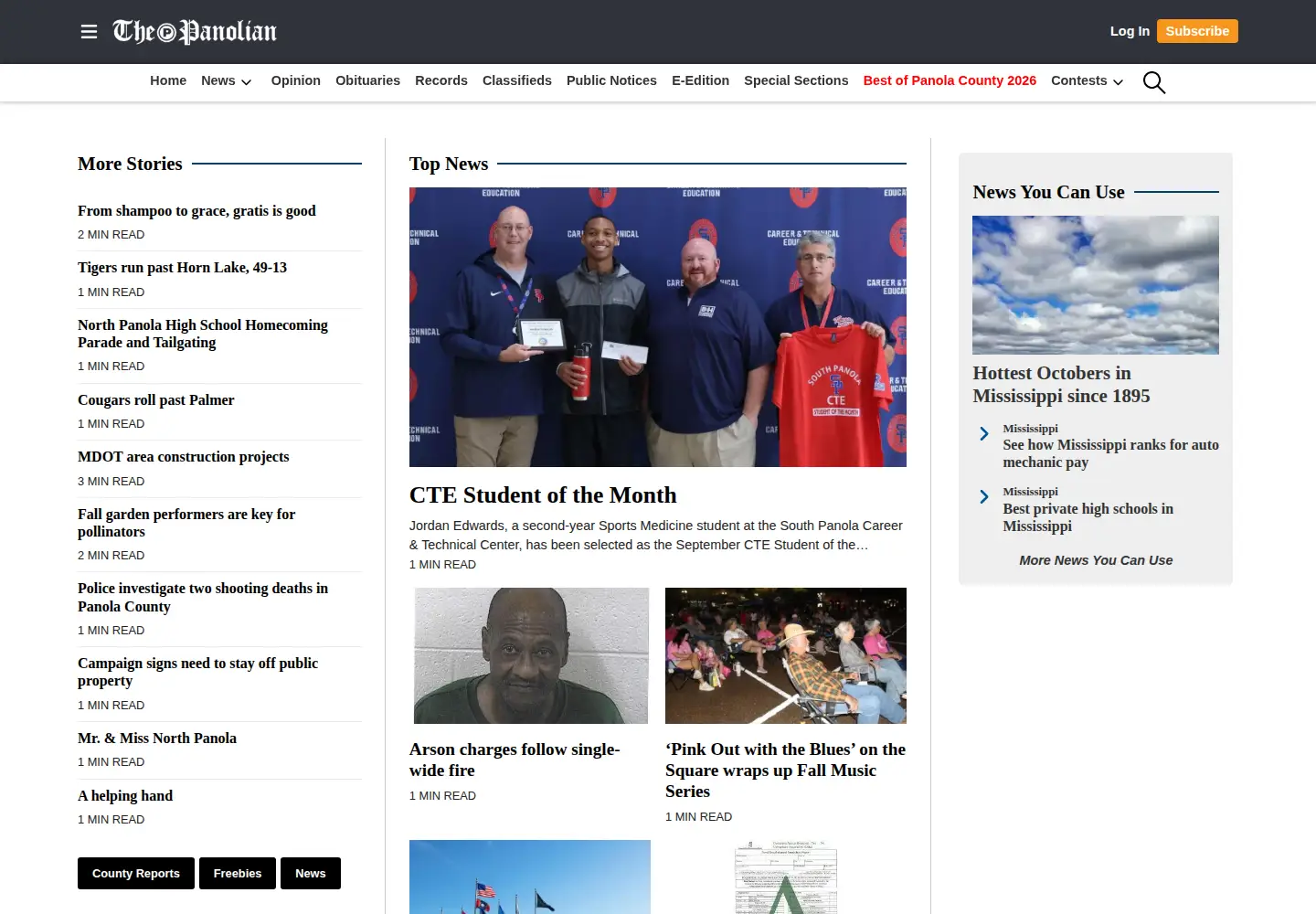The width and height of the screenshot is (1316, 914).
Task: Click the CTE Student group photo
Action: point(658,327)
